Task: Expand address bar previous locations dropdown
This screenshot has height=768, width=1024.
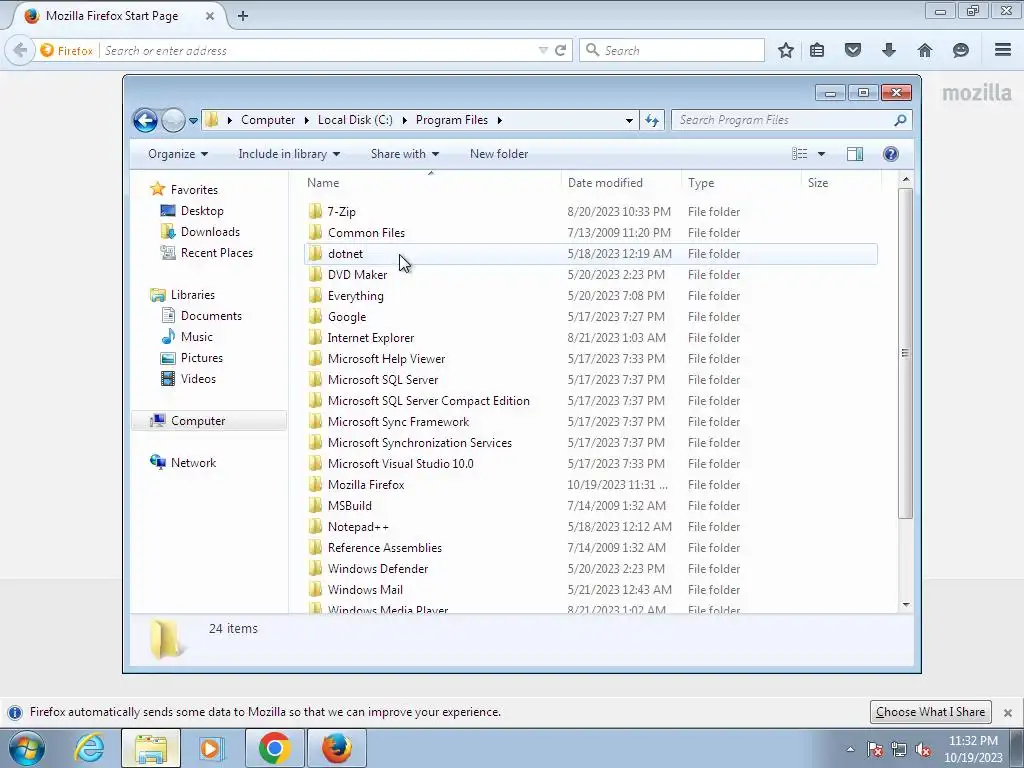Action: [x=629, y=120]
